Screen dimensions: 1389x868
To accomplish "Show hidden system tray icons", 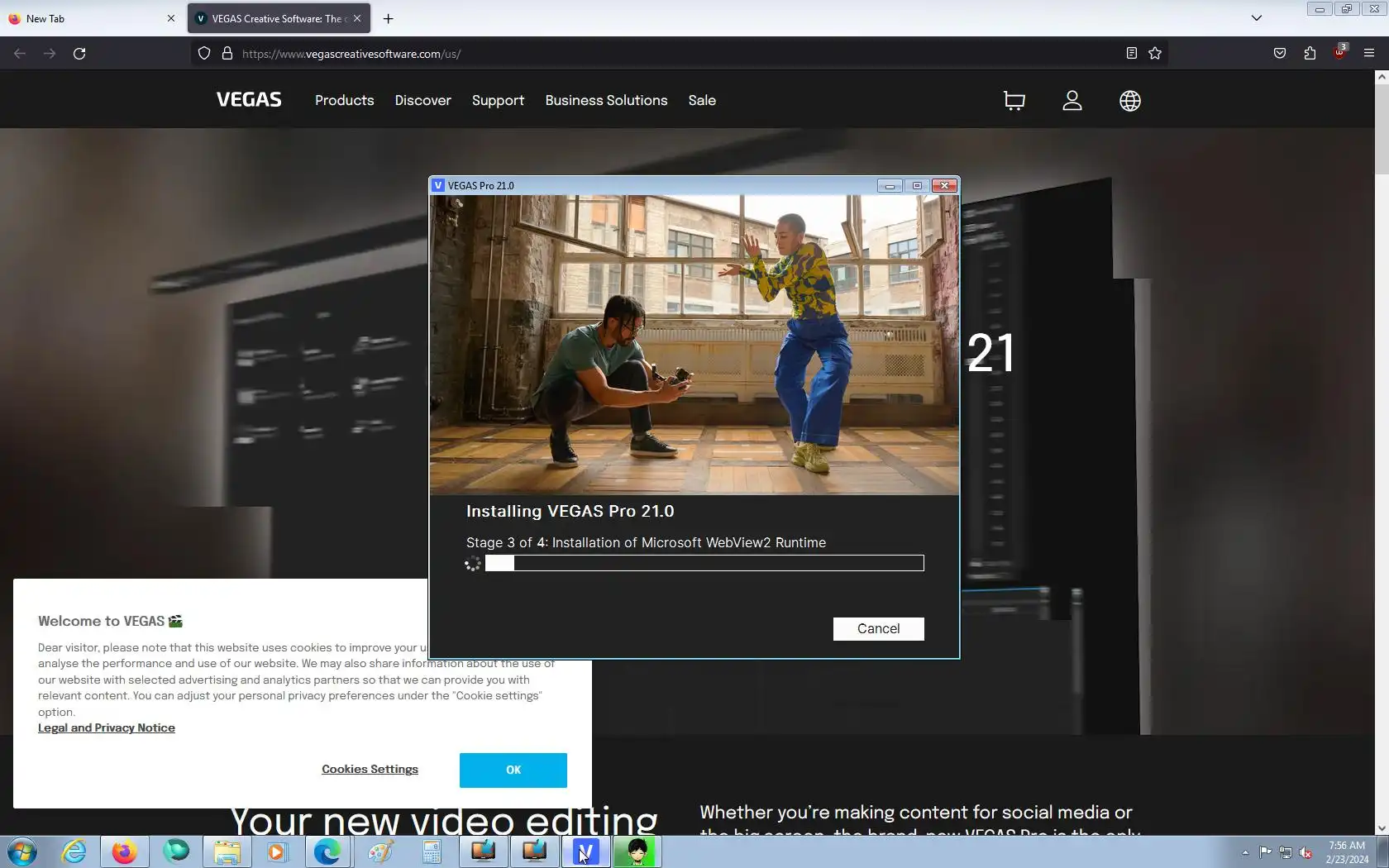I will [1245, 852].
